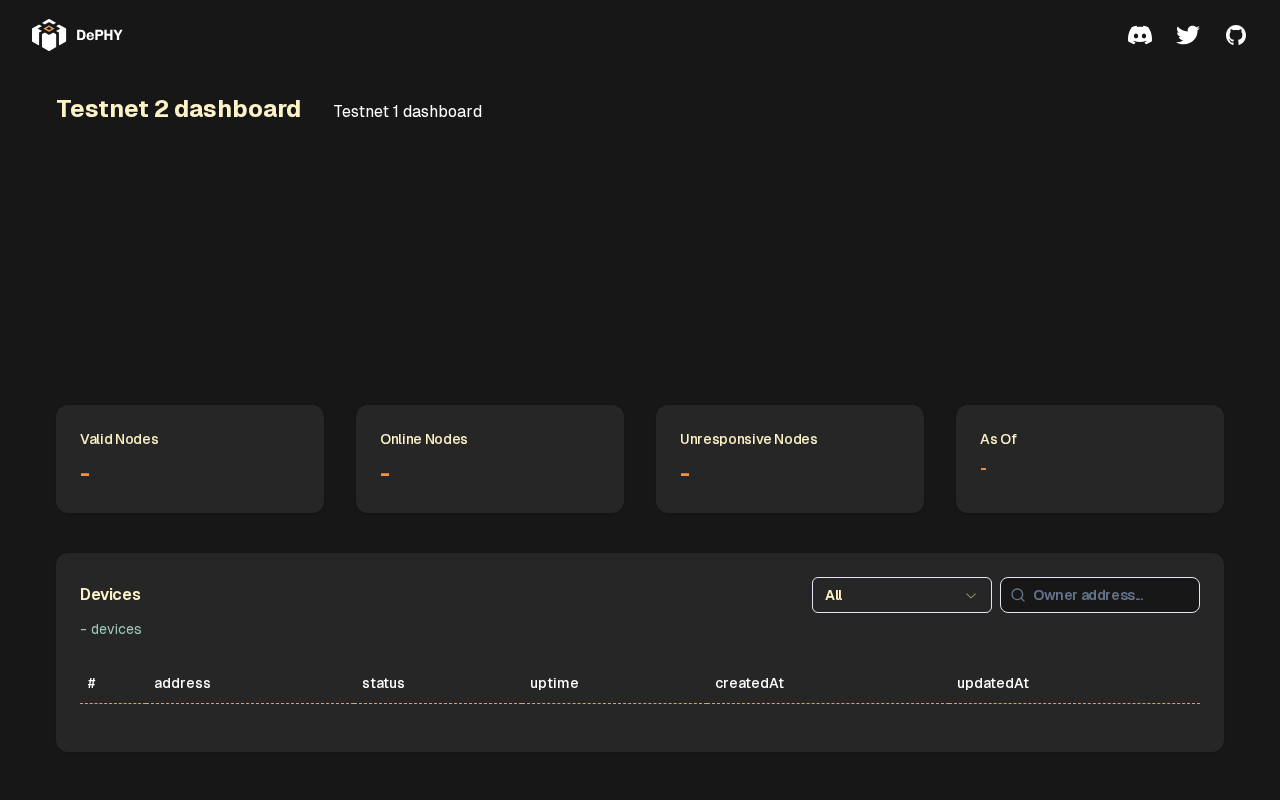Select Testnet 2 dashboard tab

point(179,109)
